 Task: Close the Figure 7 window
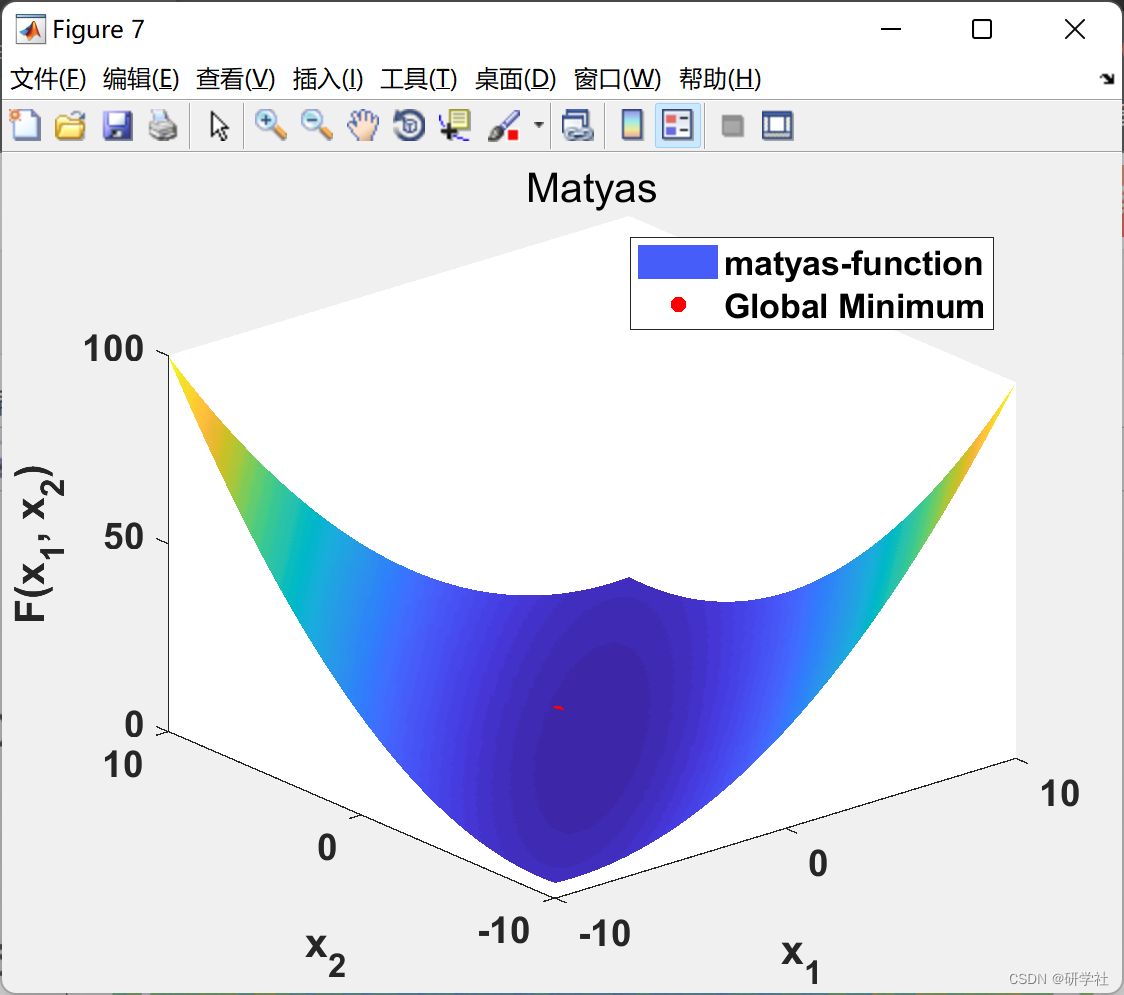tap(1075, 29)
